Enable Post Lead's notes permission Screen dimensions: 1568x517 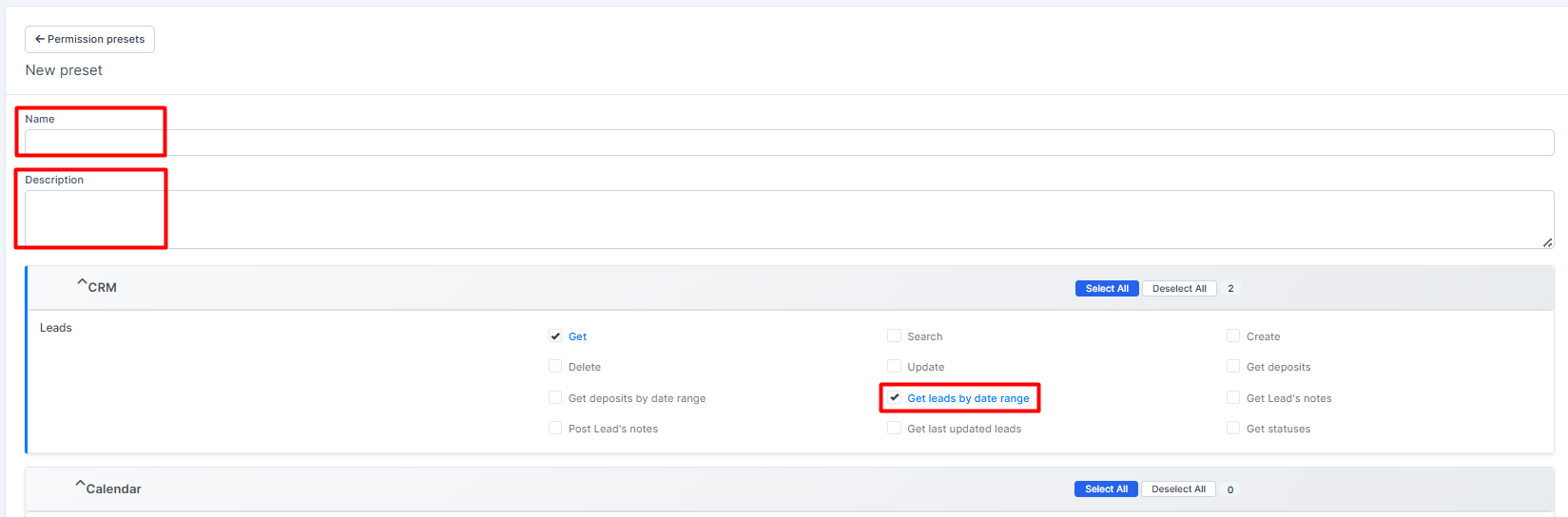point(555,429)
